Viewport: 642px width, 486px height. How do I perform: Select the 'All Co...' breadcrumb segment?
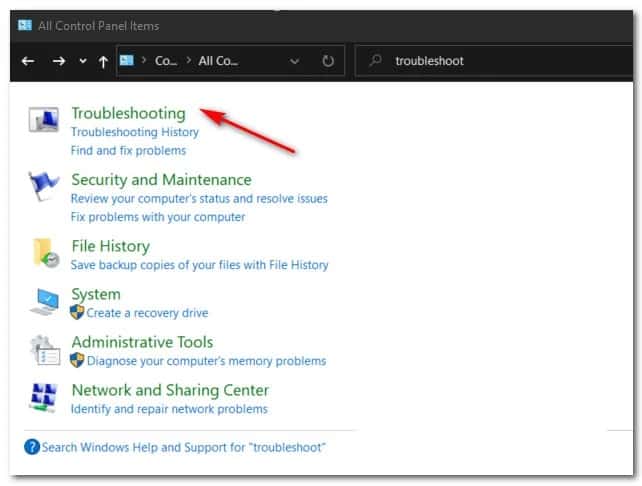[x=218, y=61]
